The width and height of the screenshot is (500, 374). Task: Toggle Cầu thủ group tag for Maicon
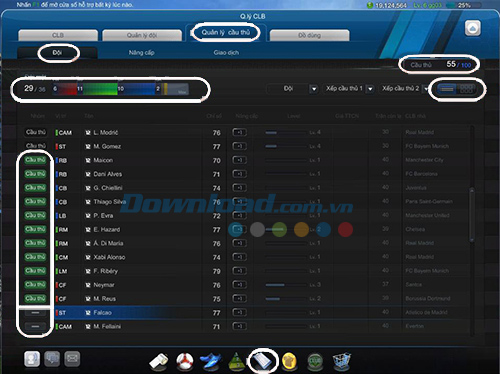point(35,160)
